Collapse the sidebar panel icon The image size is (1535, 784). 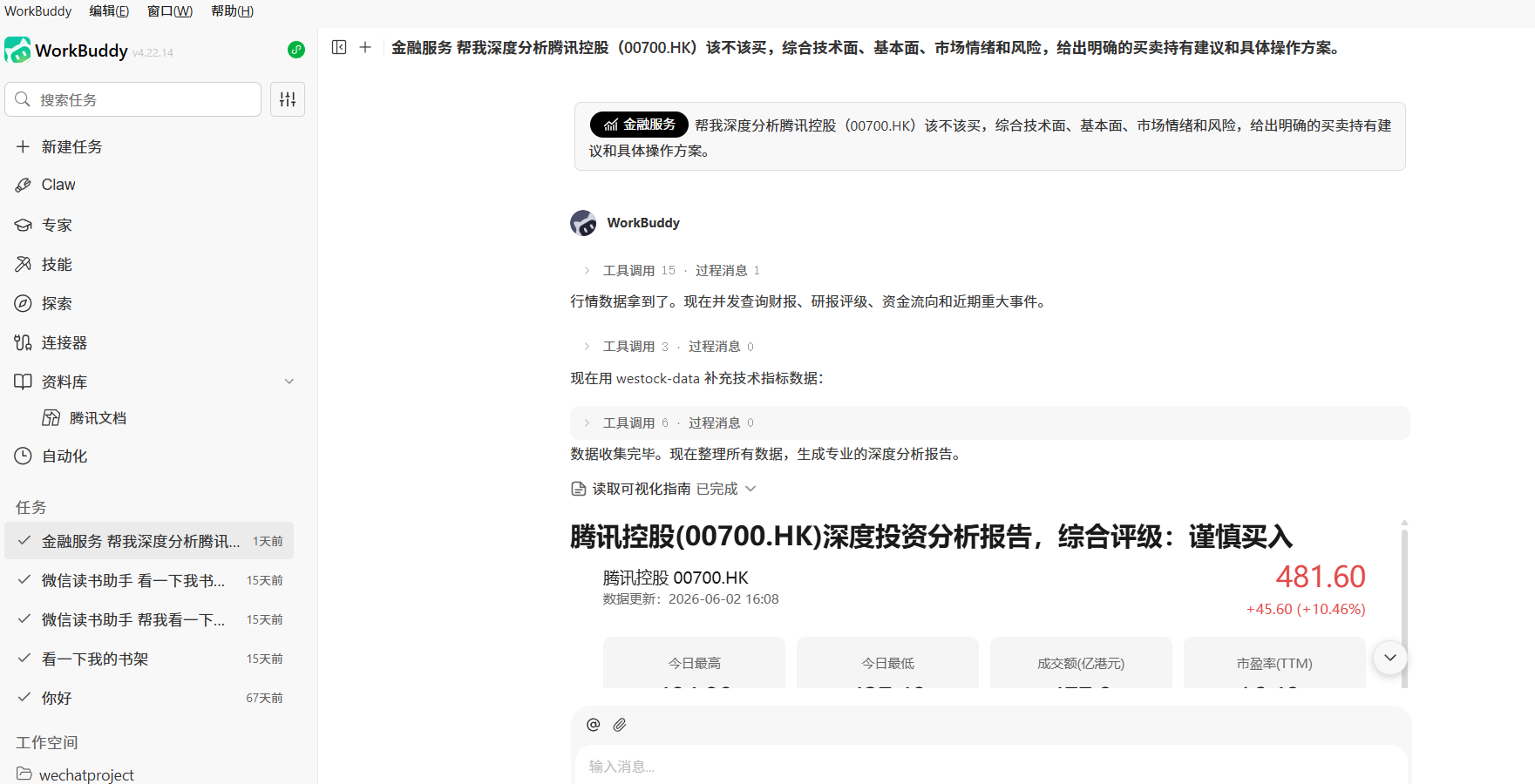click(x=339, y=47)
